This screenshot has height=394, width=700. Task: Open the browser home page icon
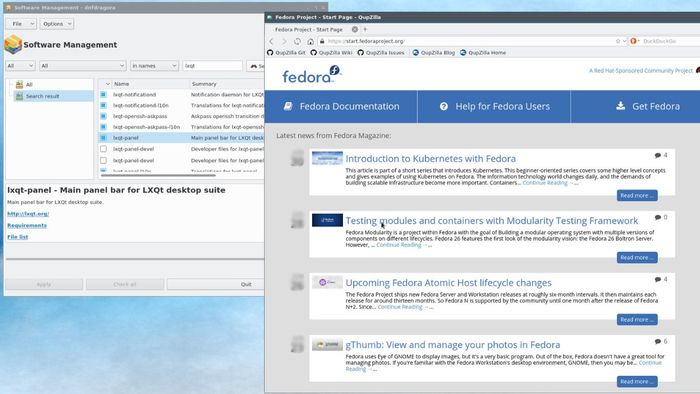[x=310, y=41]
